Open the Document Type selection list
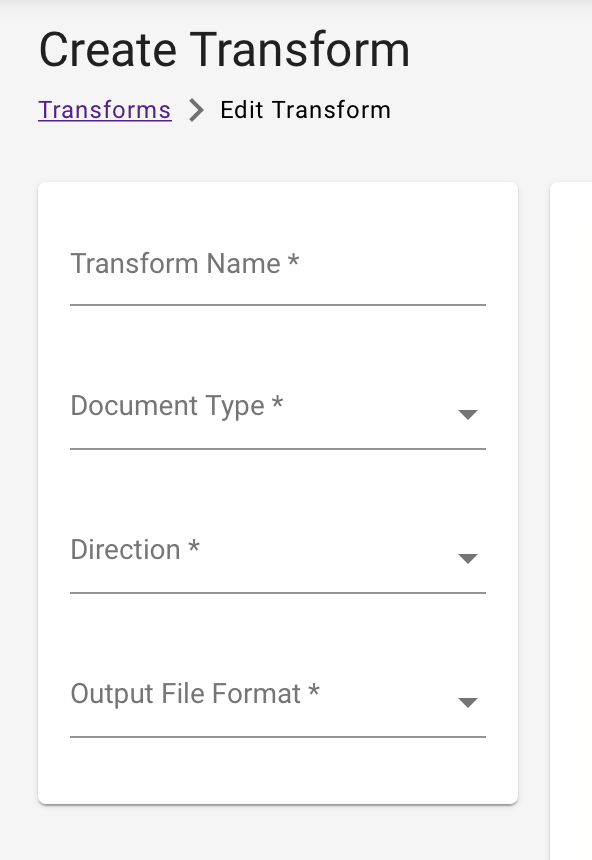The image size is (592, 860). [278, 414]
